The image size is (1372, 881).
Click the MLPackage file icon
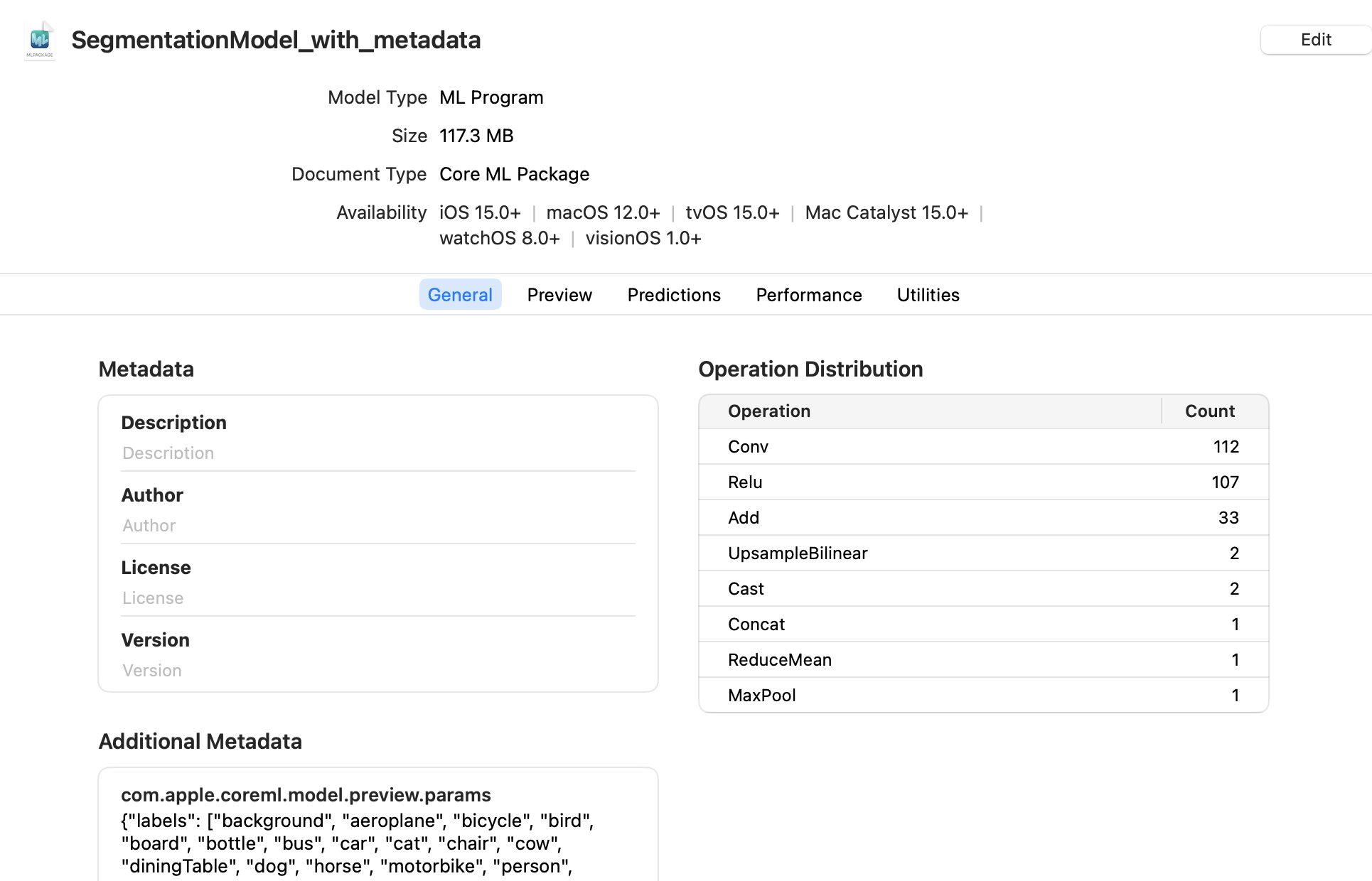click(40, 40)
